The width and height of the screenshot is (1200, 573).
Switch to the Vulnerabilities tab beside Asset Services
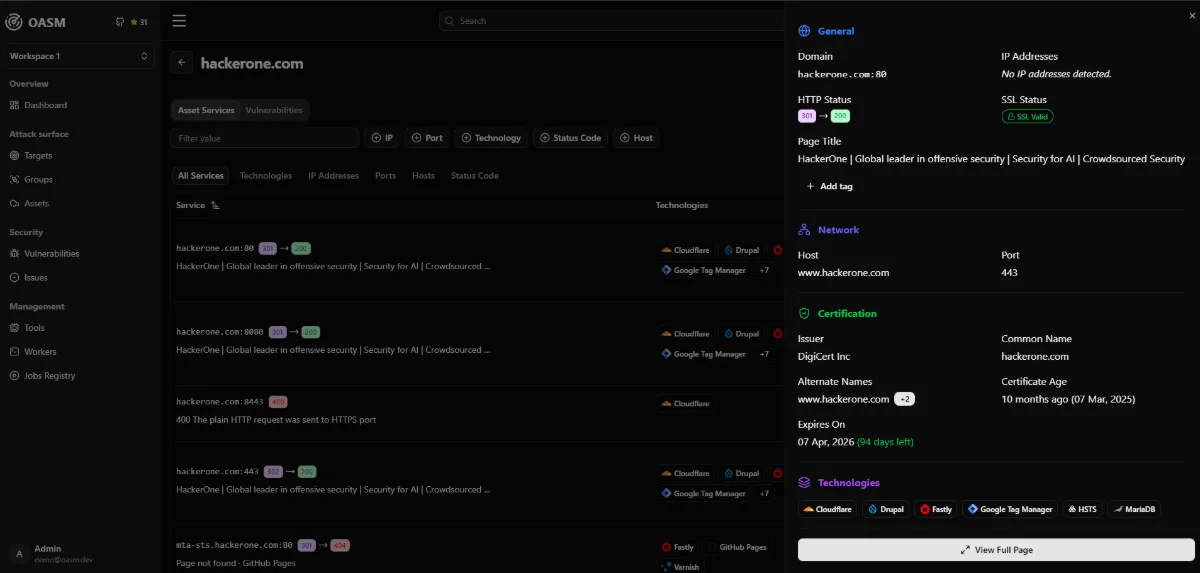(x=273, y=110)
